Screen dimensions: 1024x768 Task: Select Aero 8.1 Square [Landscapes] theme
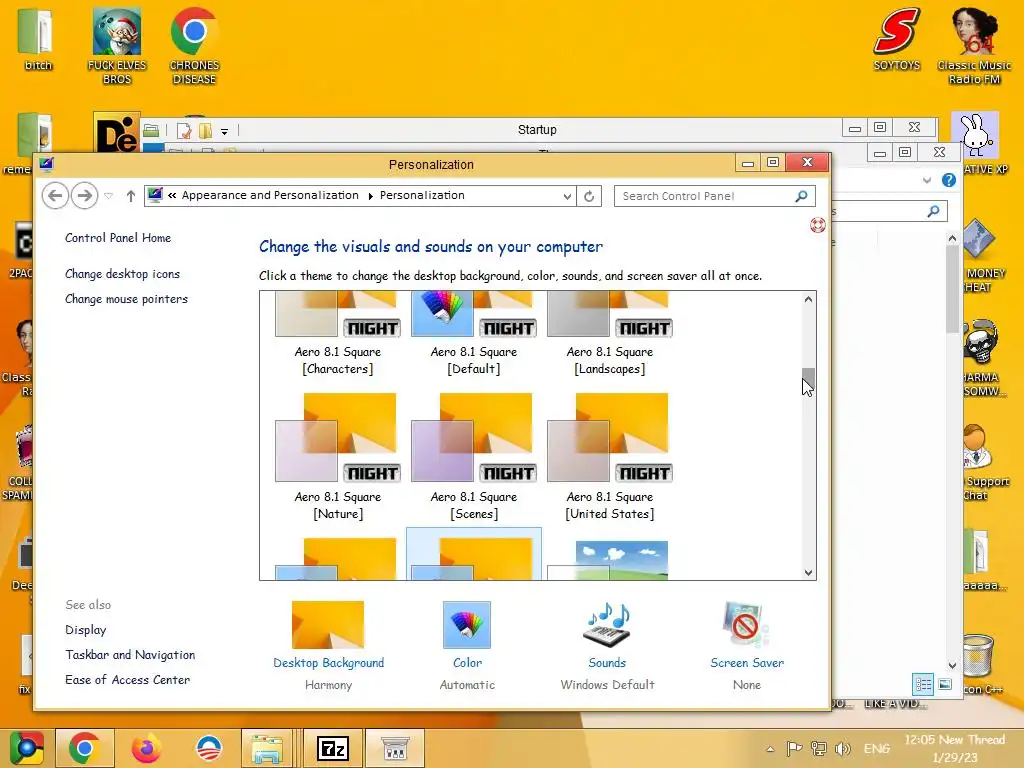(609, 334)
